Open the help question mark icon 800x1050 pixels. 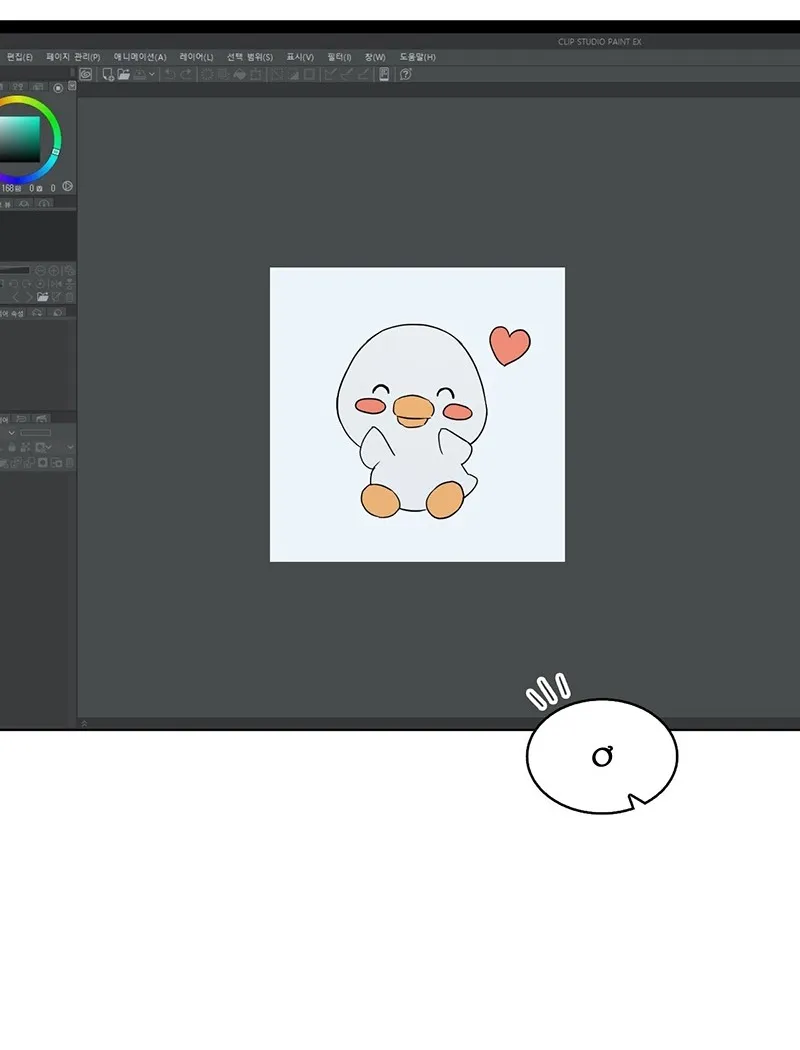(405, 74)
